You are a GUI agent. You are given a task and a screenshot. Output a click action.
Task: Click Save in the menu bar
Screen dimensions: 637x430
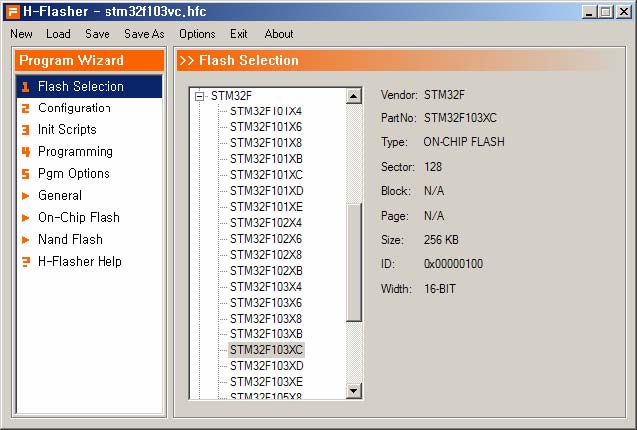pyautogui.click(x=97, y=34)
